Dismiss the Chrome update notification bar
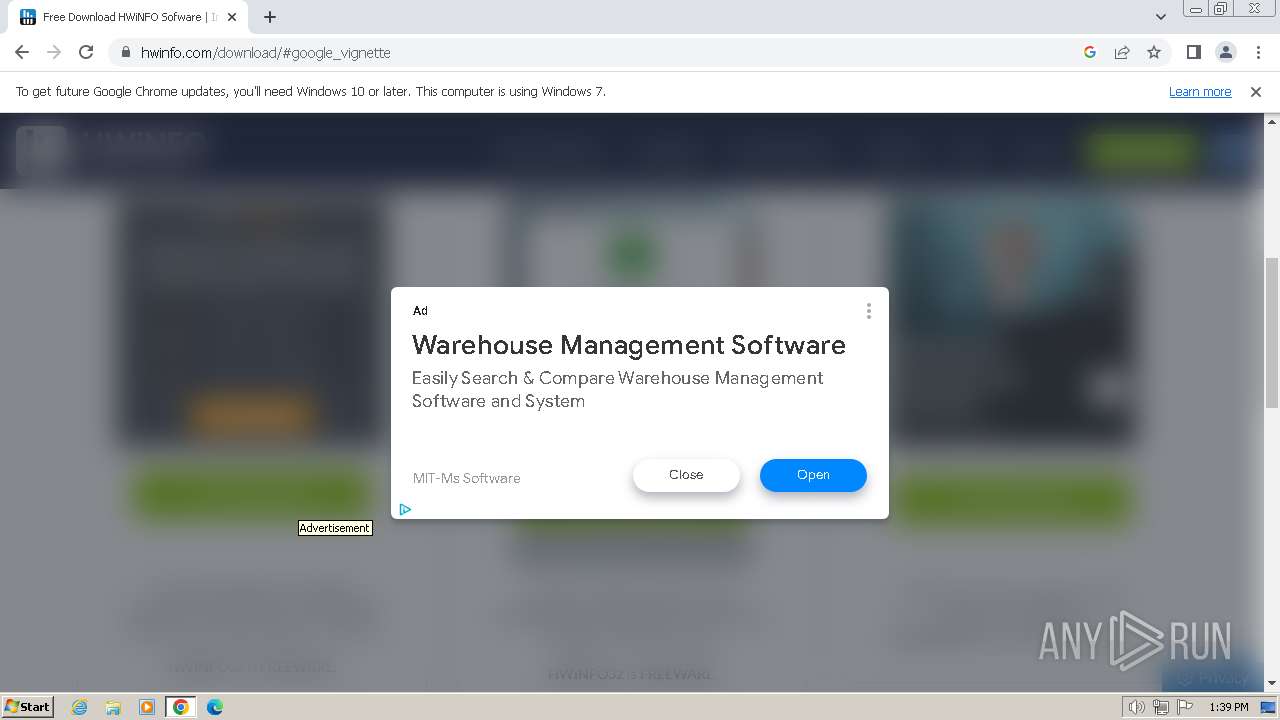Viewport: 1280px width, 720px height. coord(1256,91)
